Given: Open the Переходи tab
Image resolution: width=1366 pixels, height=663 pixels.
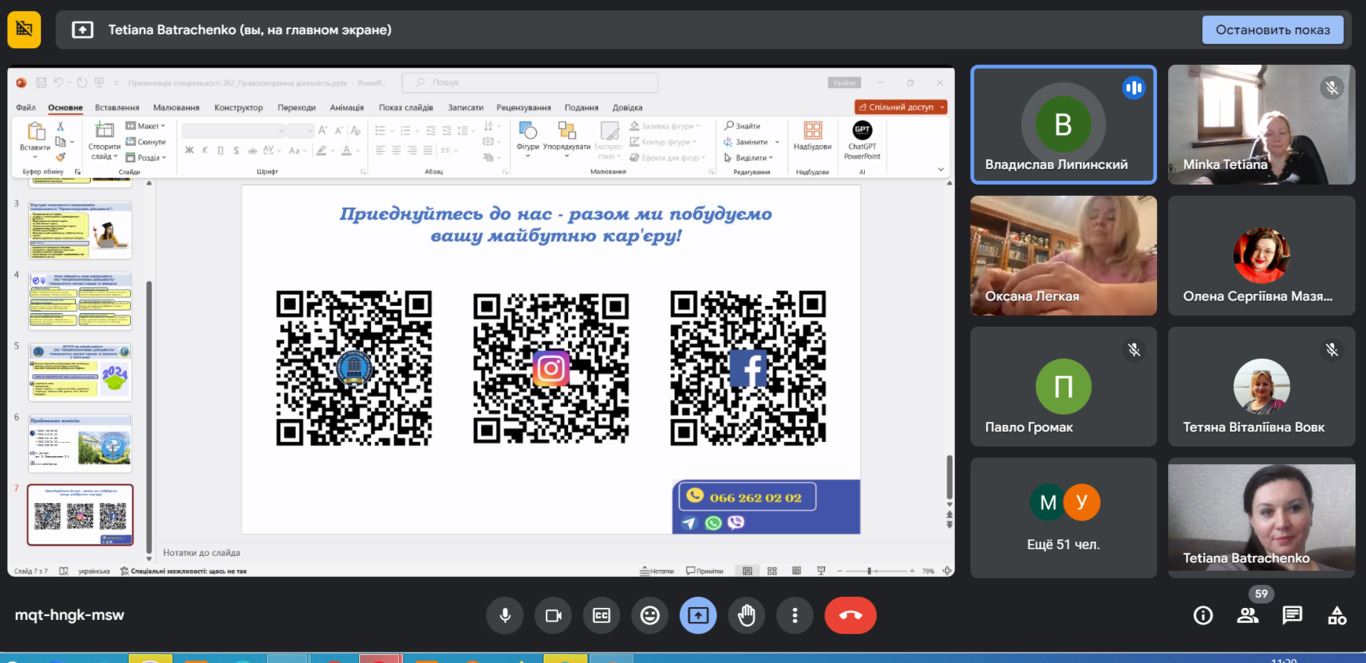Looking at the screenshot, I should tap(296, 107).
